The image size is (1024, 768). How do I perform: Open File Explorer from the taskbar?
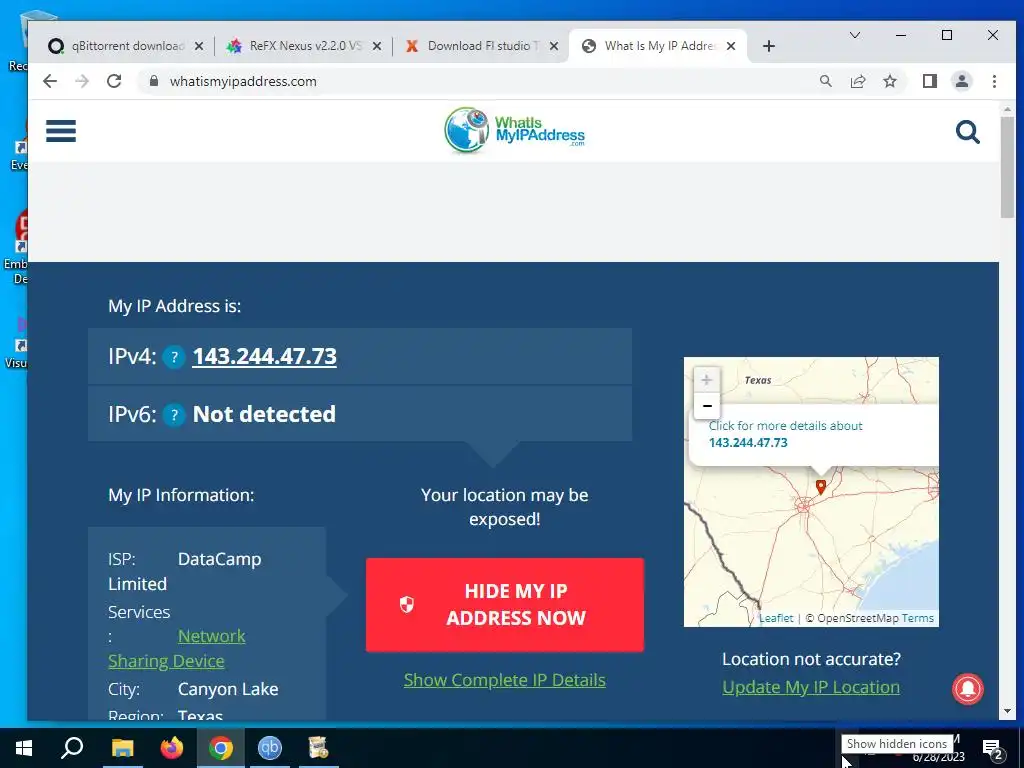click(x=122, y=748)
